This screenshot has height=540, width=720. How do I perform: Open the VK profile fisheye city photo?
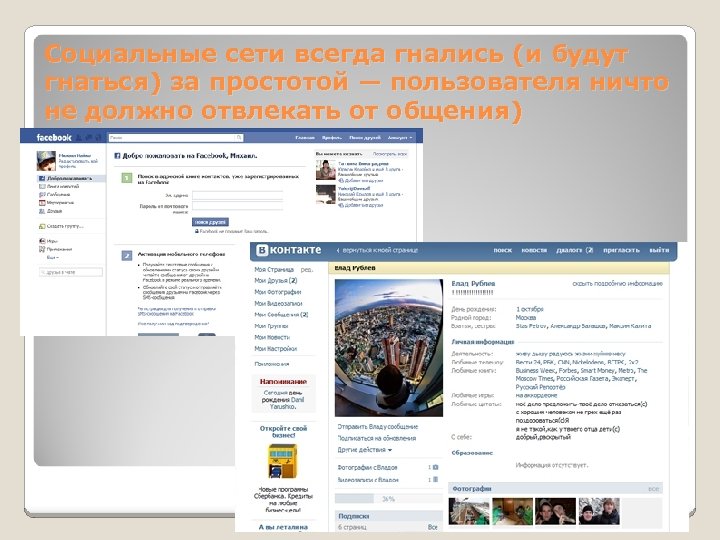point(388,348)
